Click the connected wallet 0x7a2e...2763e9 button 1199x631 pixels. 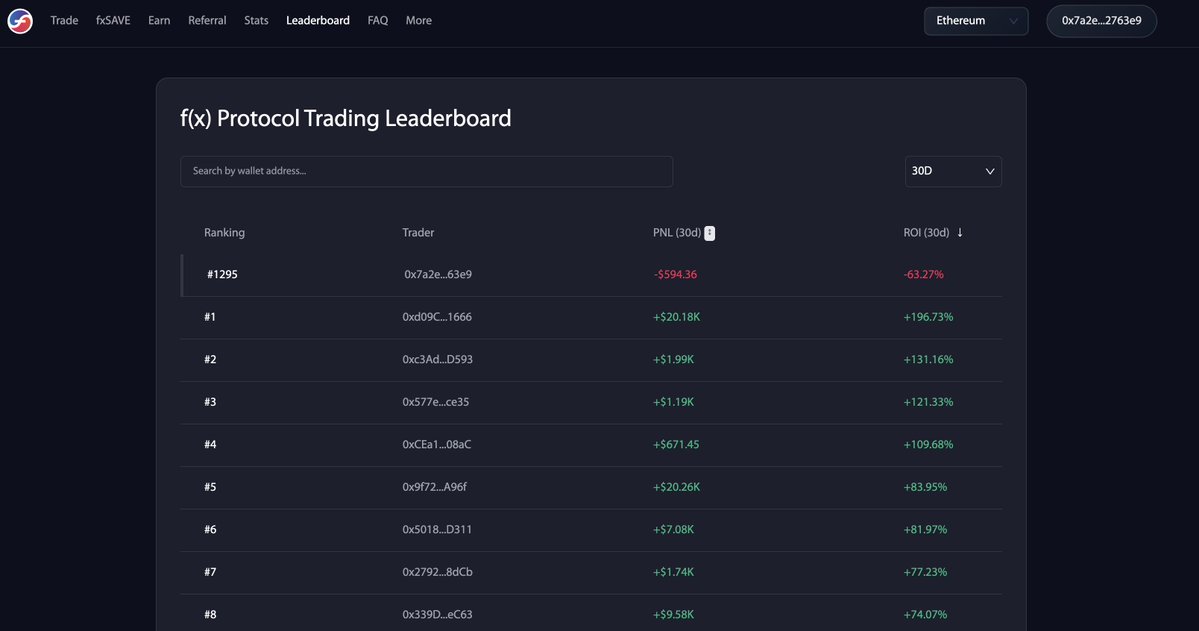point(1101,21)
